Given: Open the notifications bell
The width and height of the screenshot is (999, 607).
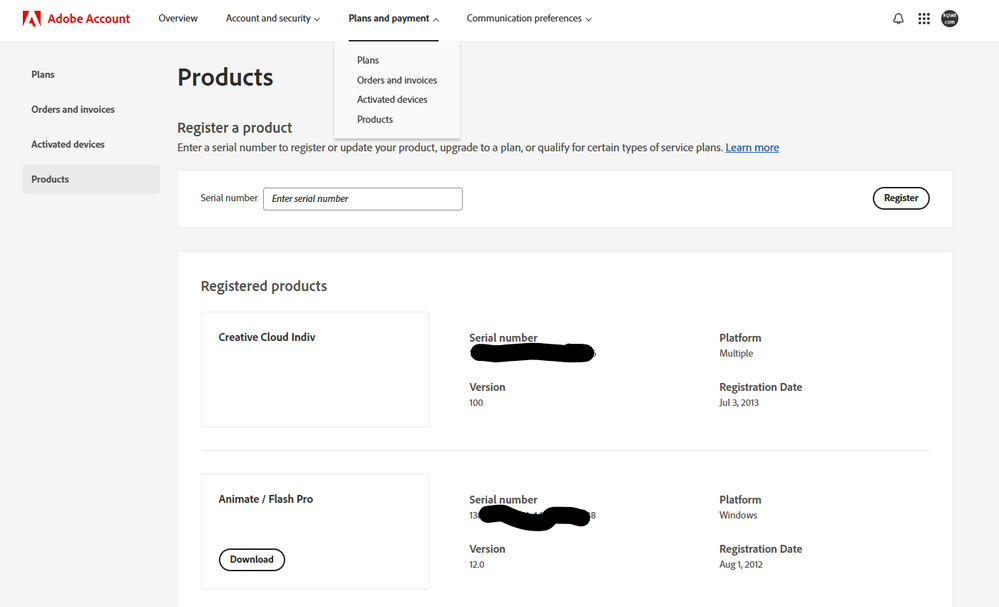Looking at the screenshot, I should [x=898, y=19].
